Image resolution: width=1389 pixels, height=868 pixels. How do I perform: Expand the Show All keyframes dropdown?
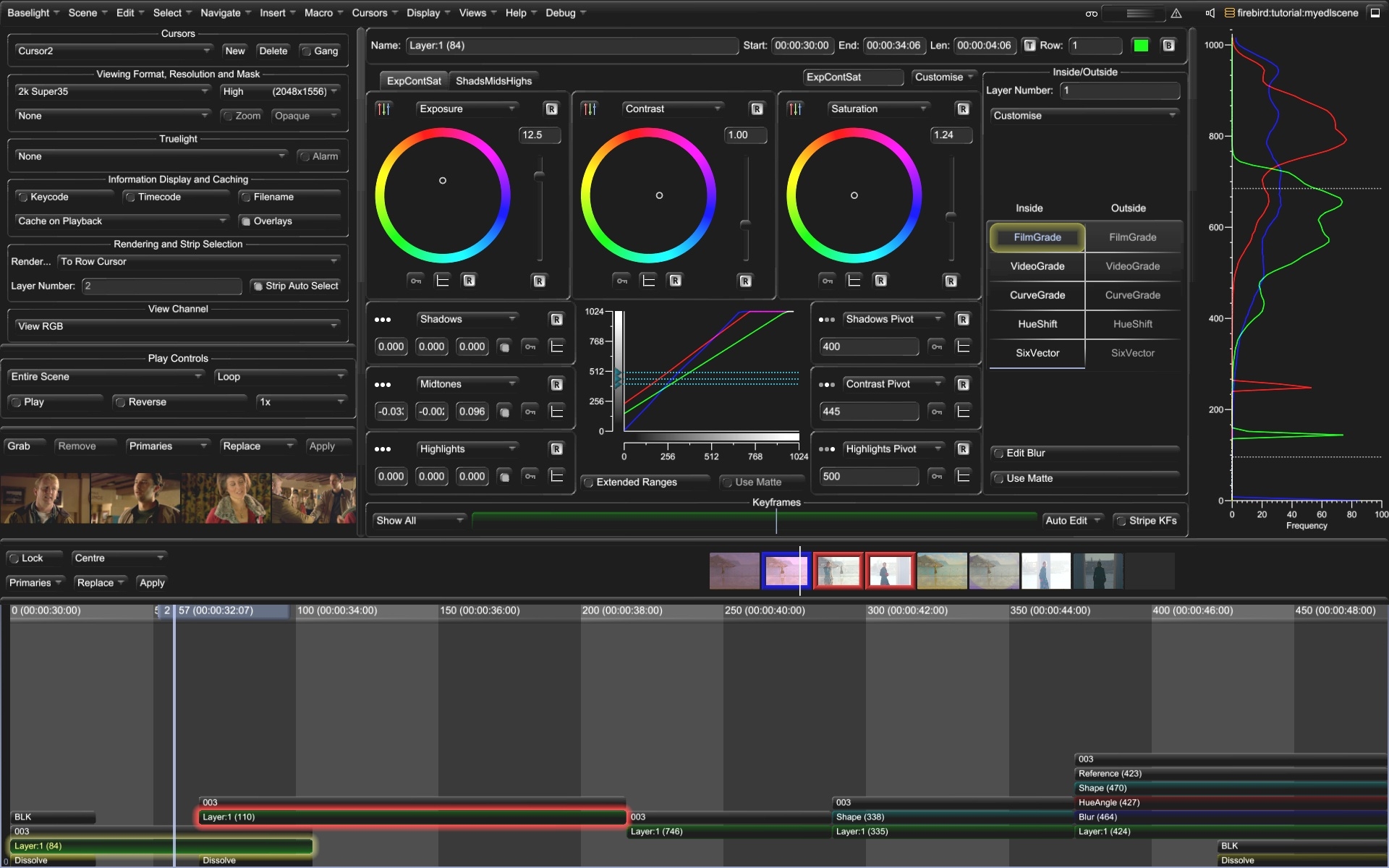418,520
